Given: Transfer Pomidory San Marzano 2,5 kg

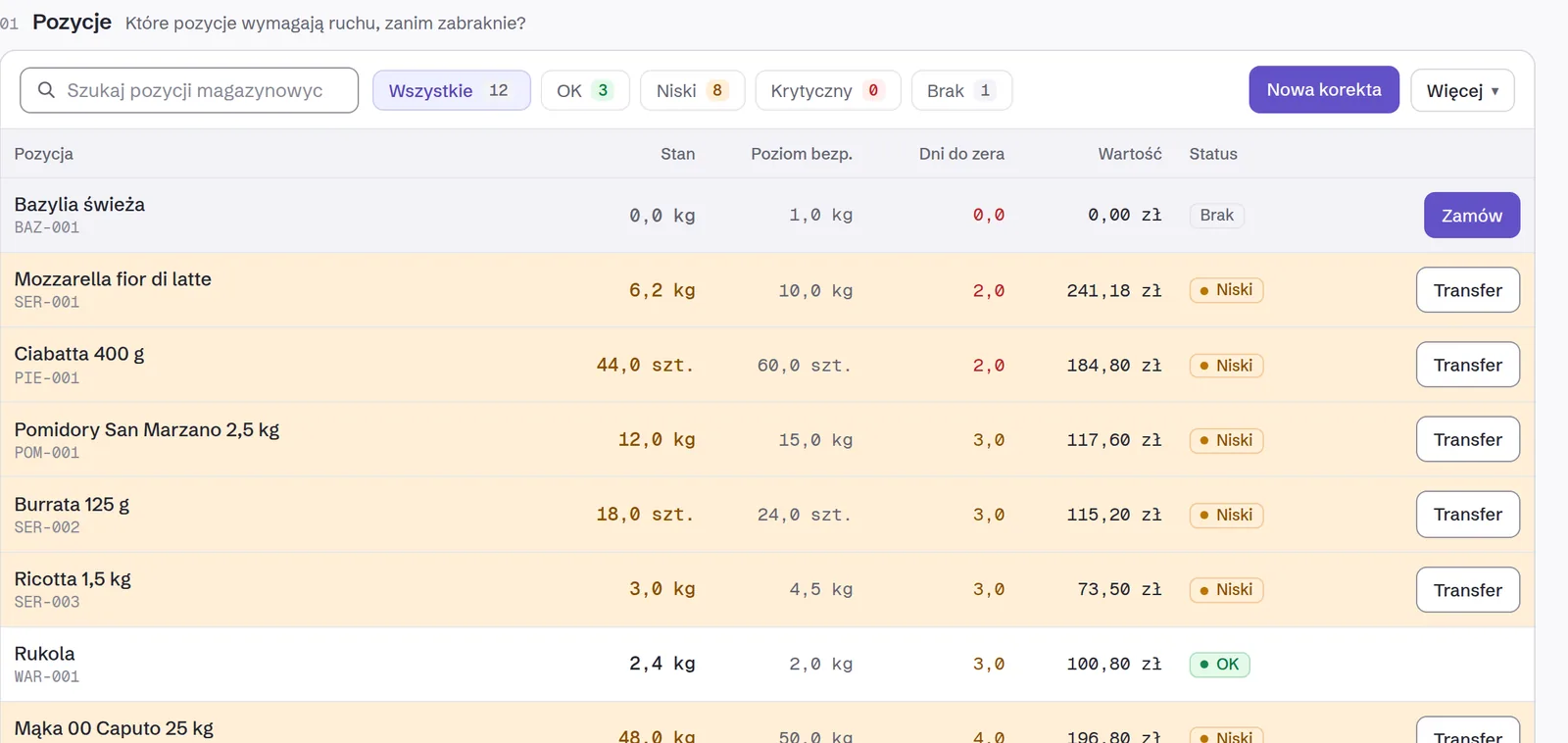Looking at the screenshot, I should coord(1467,439).
